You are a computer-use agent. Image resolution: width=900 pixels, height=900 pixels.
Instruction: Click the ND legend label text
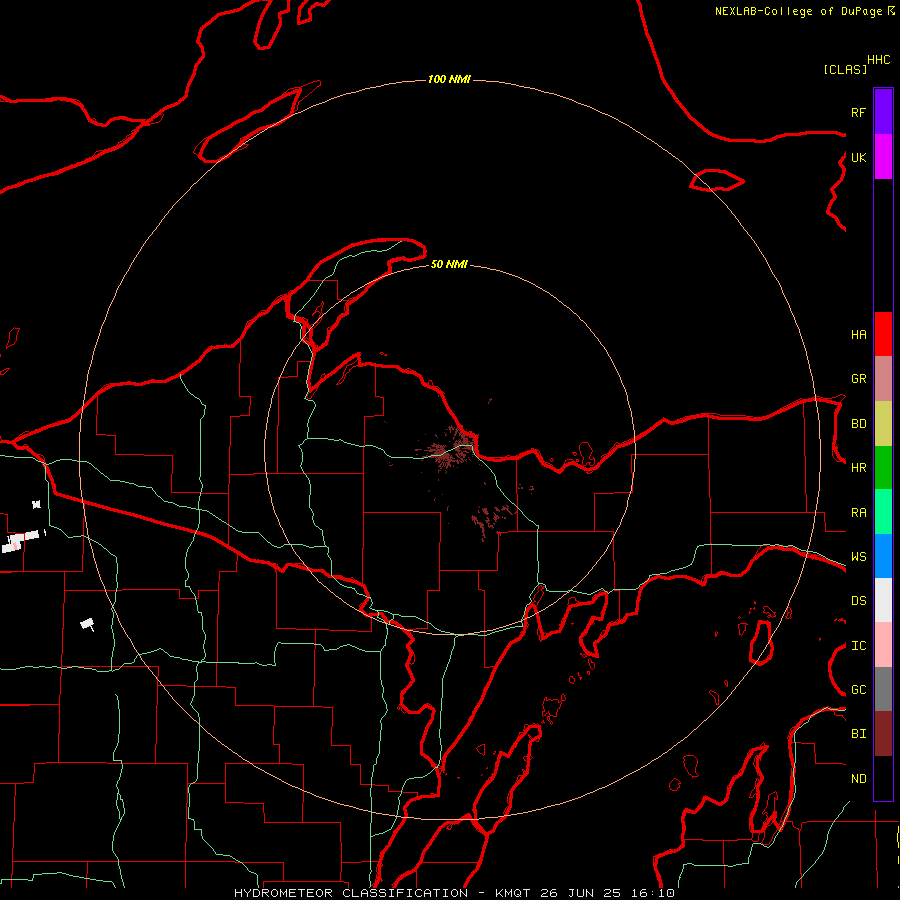858,779
